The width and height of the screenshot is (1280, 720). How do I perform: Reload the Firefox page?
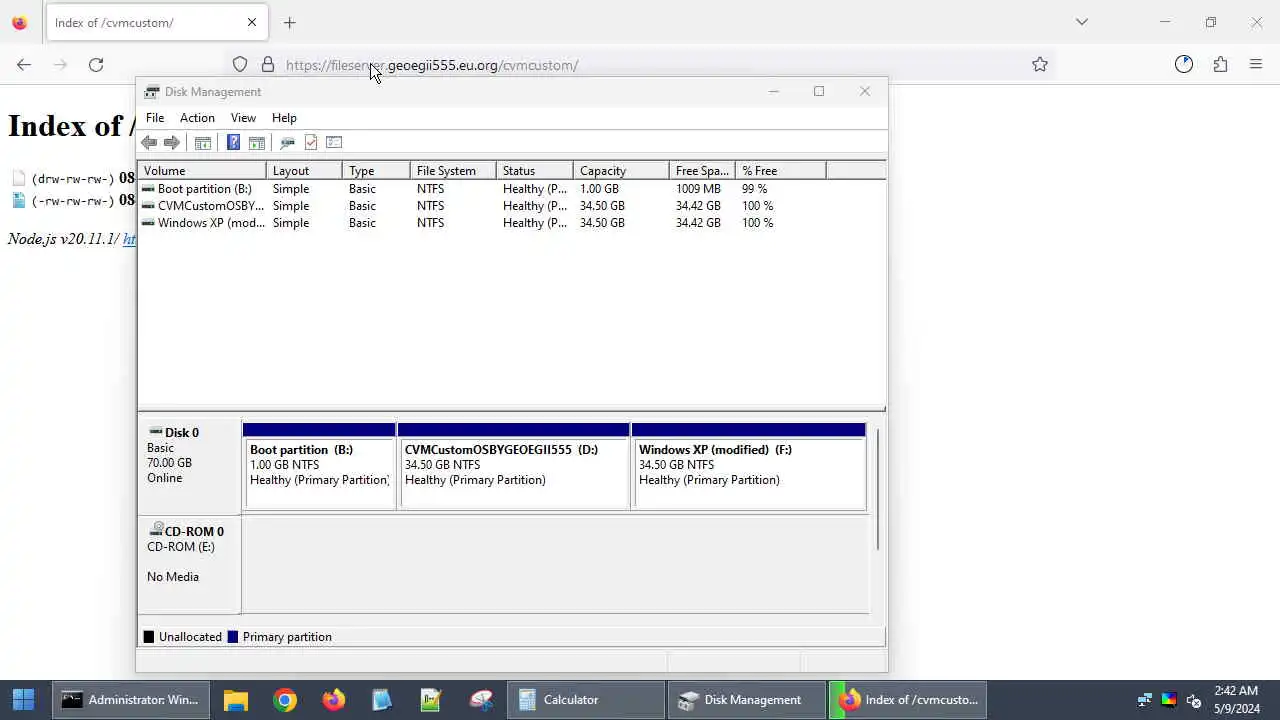coord(96,64)
